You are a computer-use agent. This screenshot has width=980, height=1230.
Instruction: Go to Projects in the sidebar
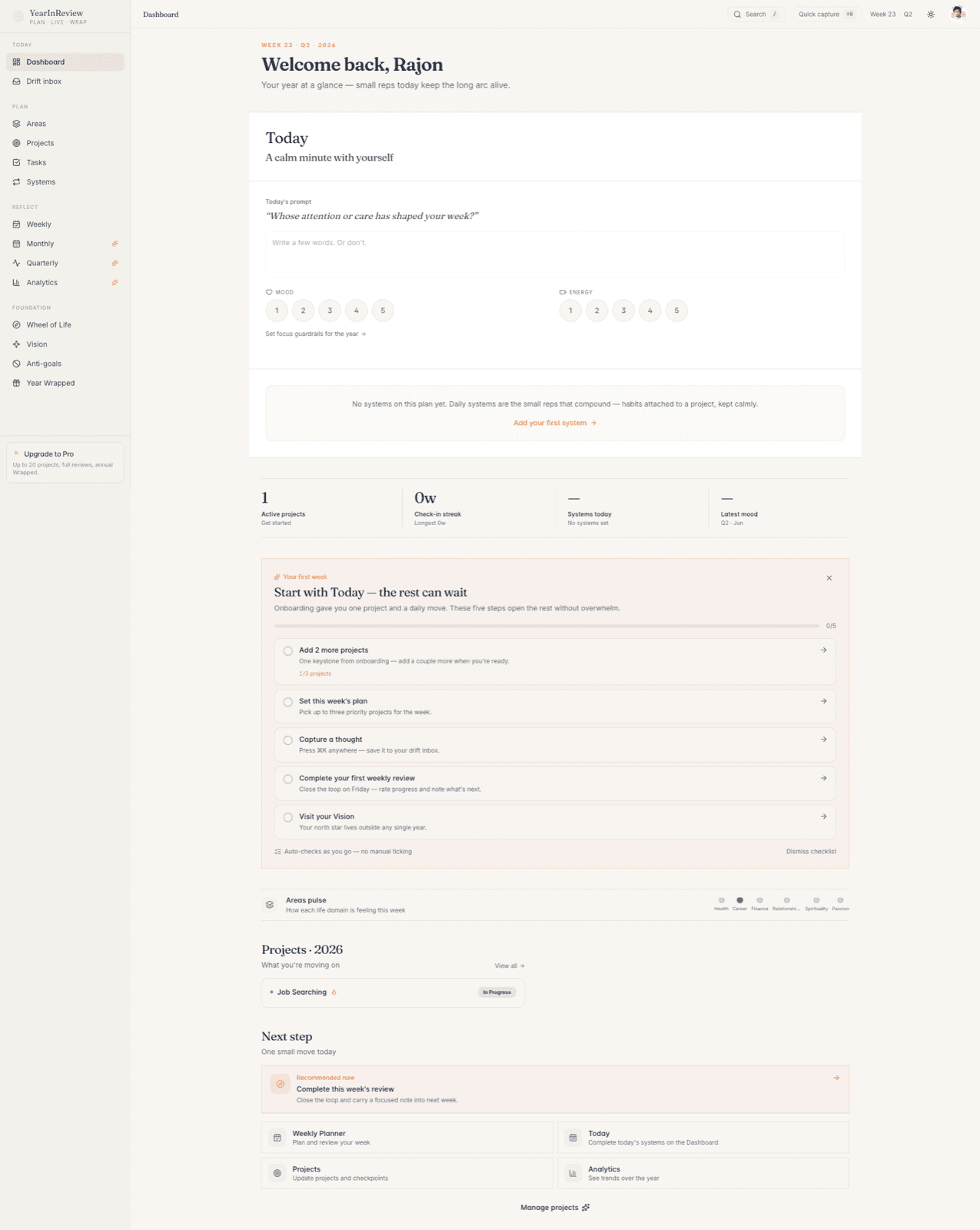coord(65,143)
